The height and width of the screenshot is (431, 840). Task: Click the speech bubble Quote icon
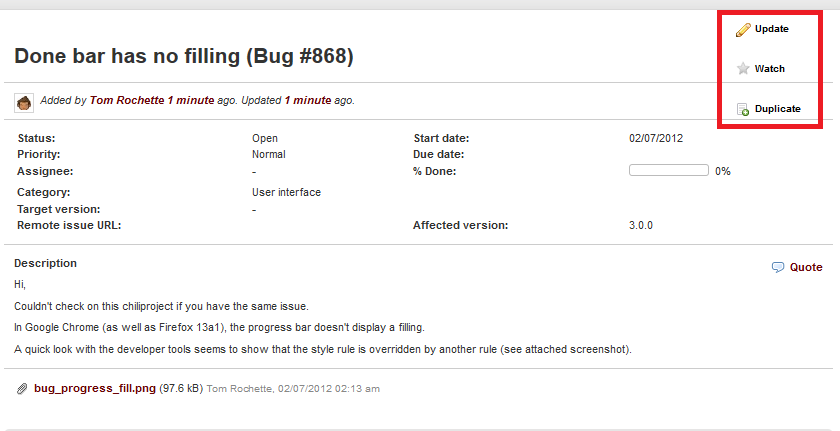click(777, 267)
